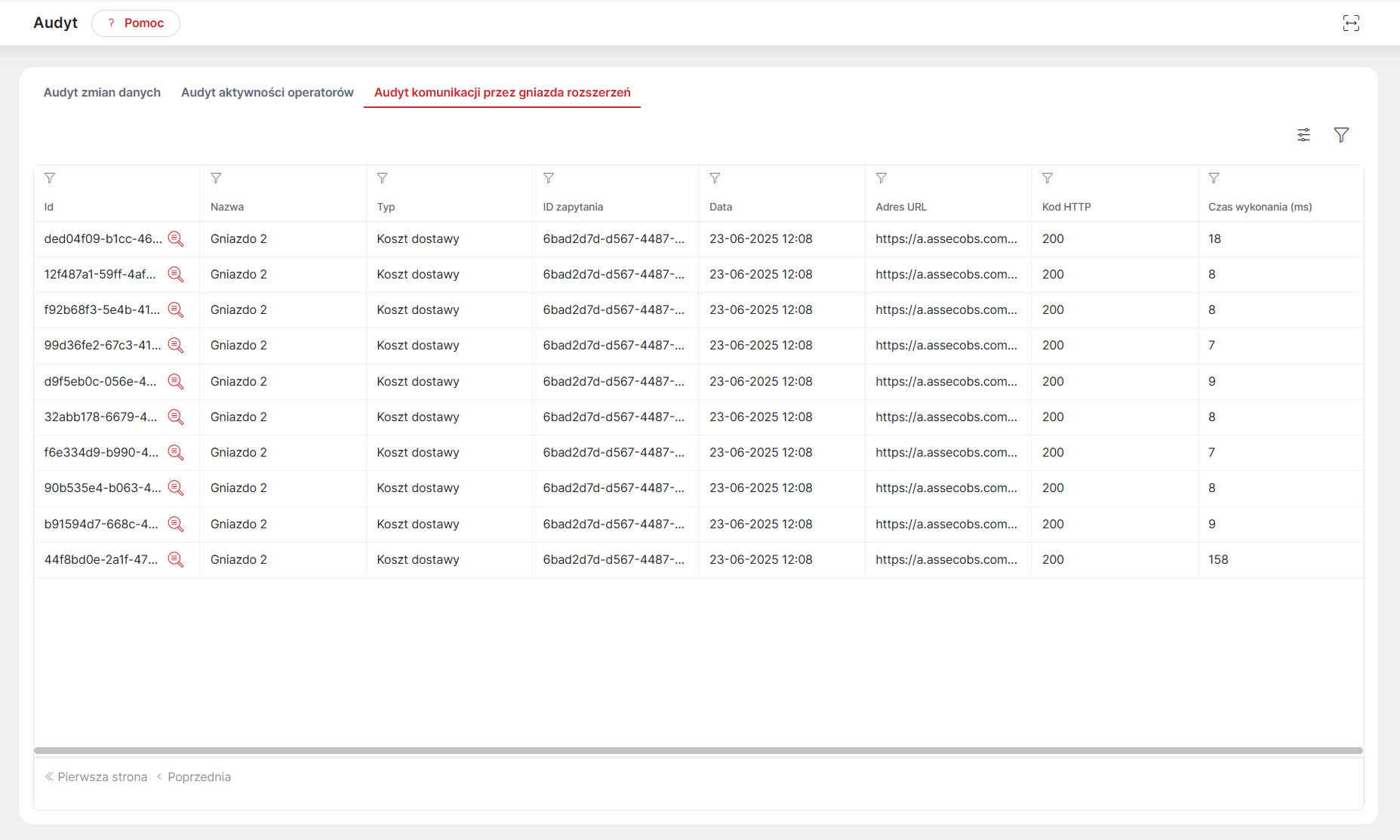Select execution time cell 158
Screen dimensions: 1400x840
point(1218,560)
